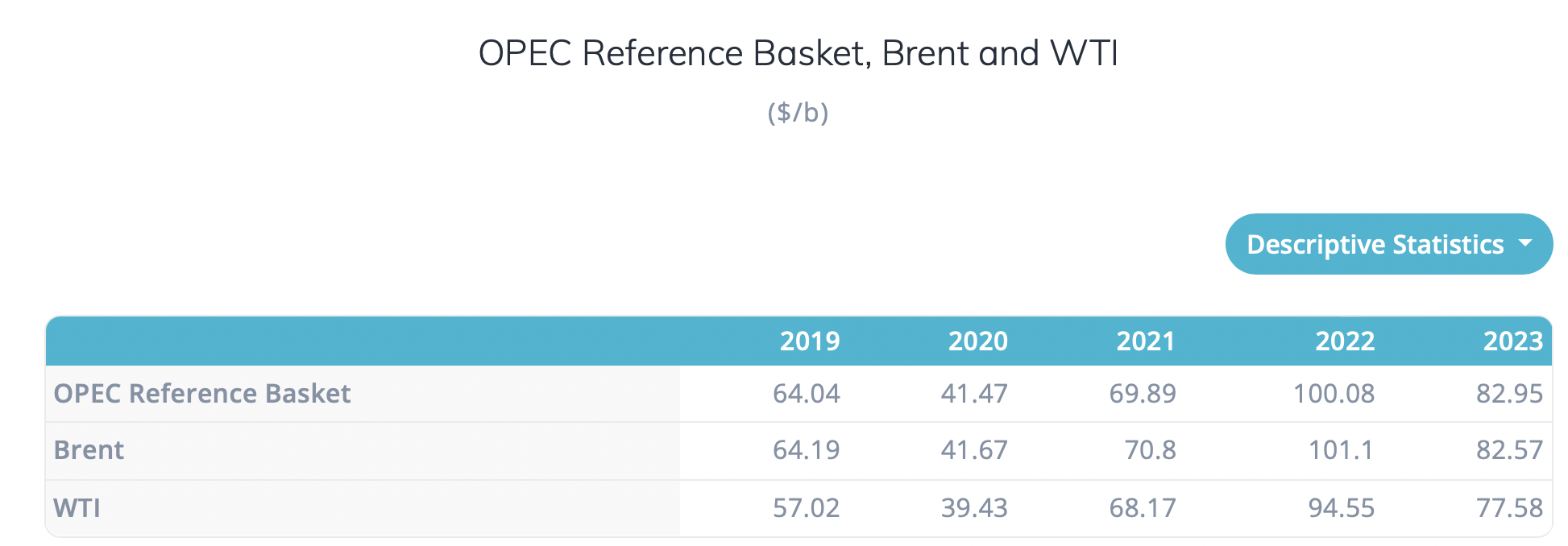
Task: Select WTI 2022 value 94.55
Action: click(x=1341, y=508)
